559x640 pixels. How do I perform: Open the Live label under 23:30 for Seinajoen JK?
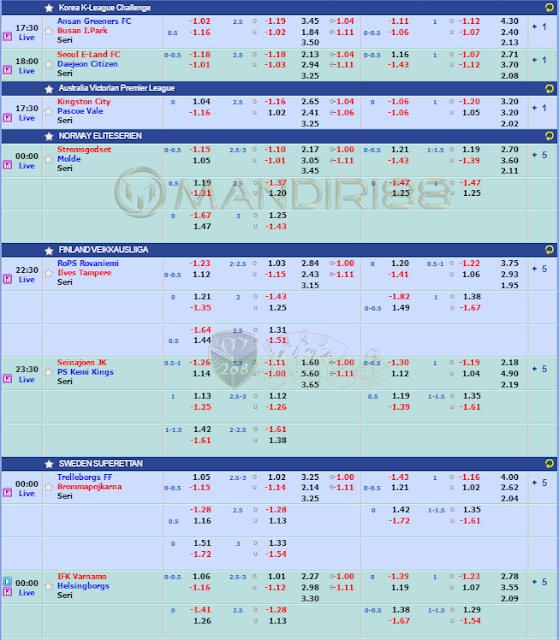click(x=27, y=380)
